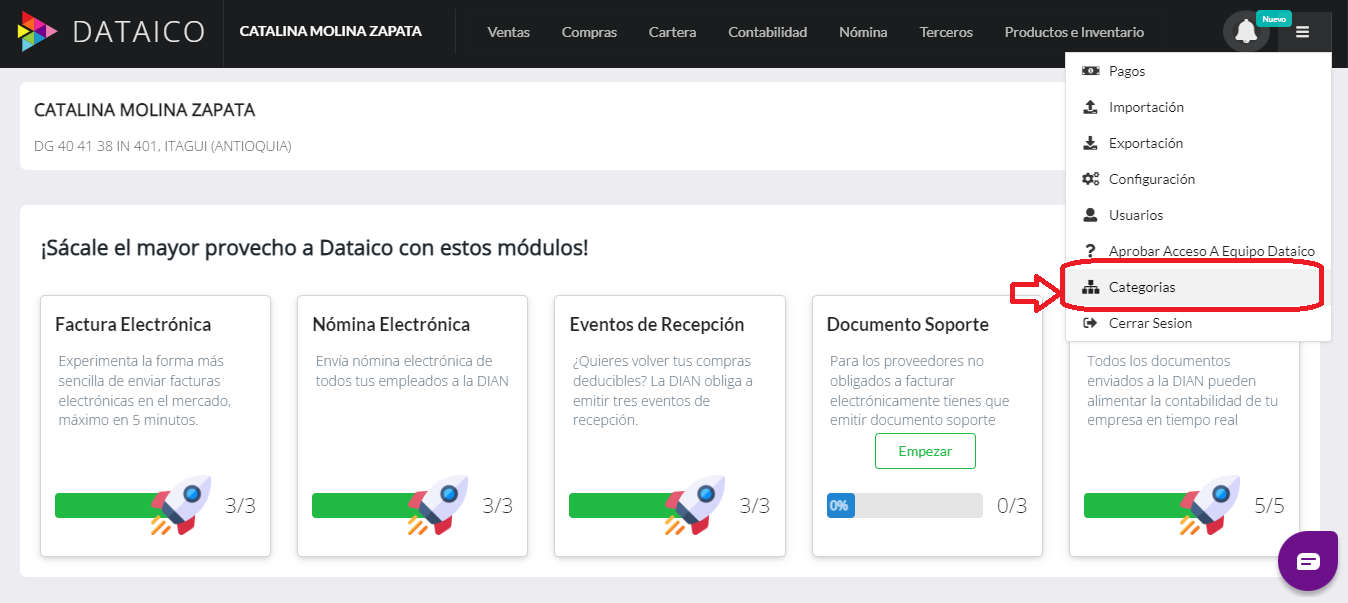The width and height of the screenshot is (1348, 603).
Task: Click the Categorias sitemap icon
Action: tap(1091, 287)
